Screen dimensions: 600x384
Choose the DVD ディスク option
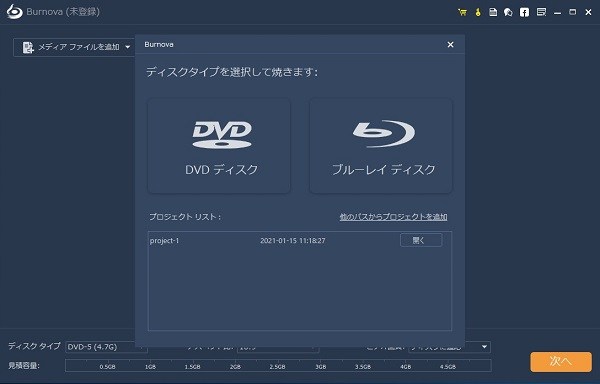219,146
